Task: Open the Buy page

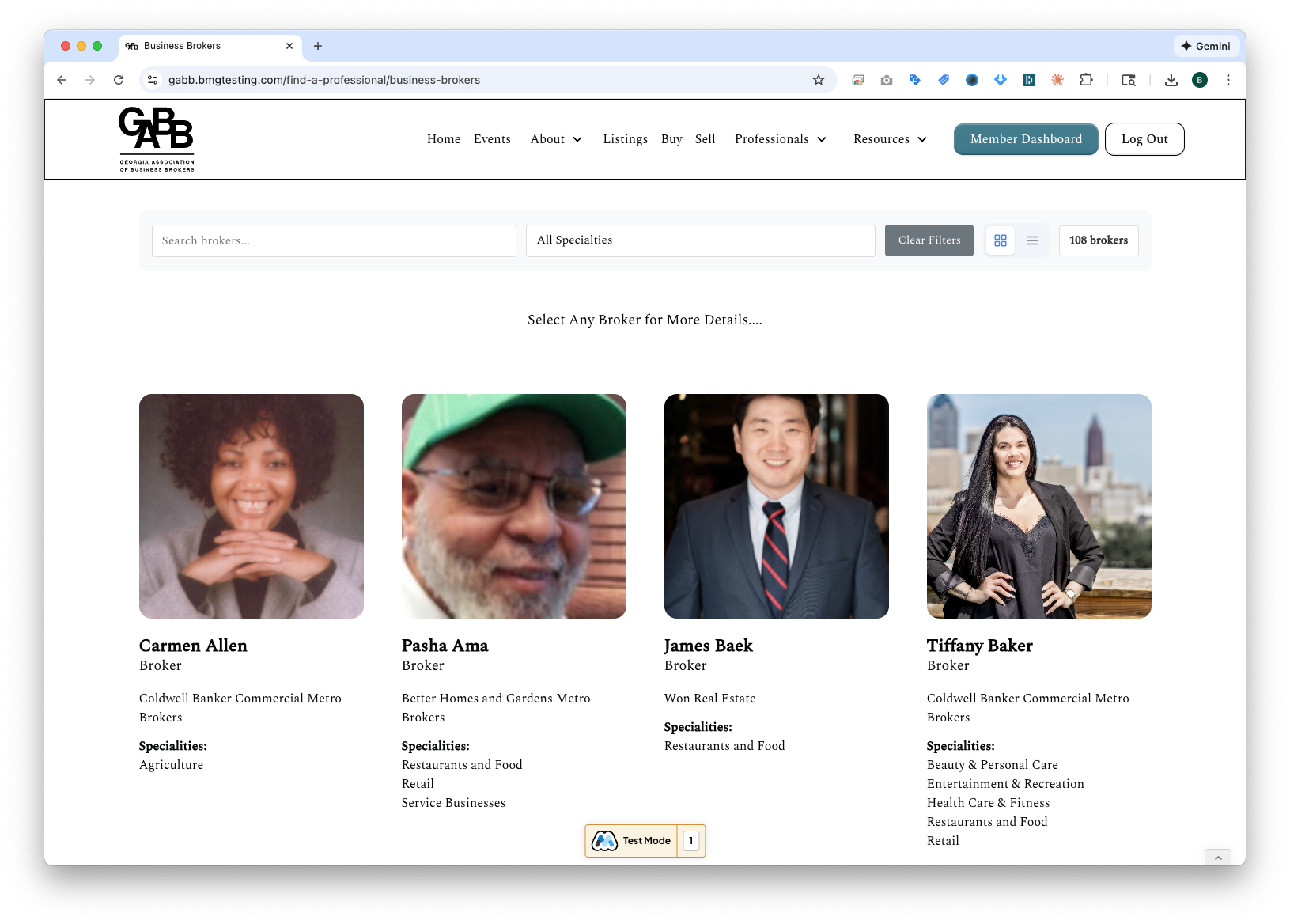Action: [x=671, y=139]
